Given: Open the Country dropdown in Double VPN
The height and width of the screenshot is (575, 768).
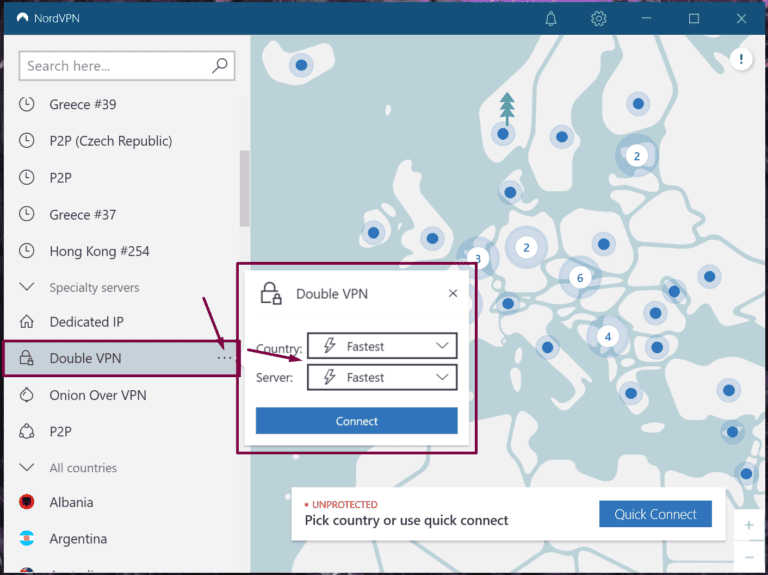Looking at the screenshot, I should (x=382, y=346).
